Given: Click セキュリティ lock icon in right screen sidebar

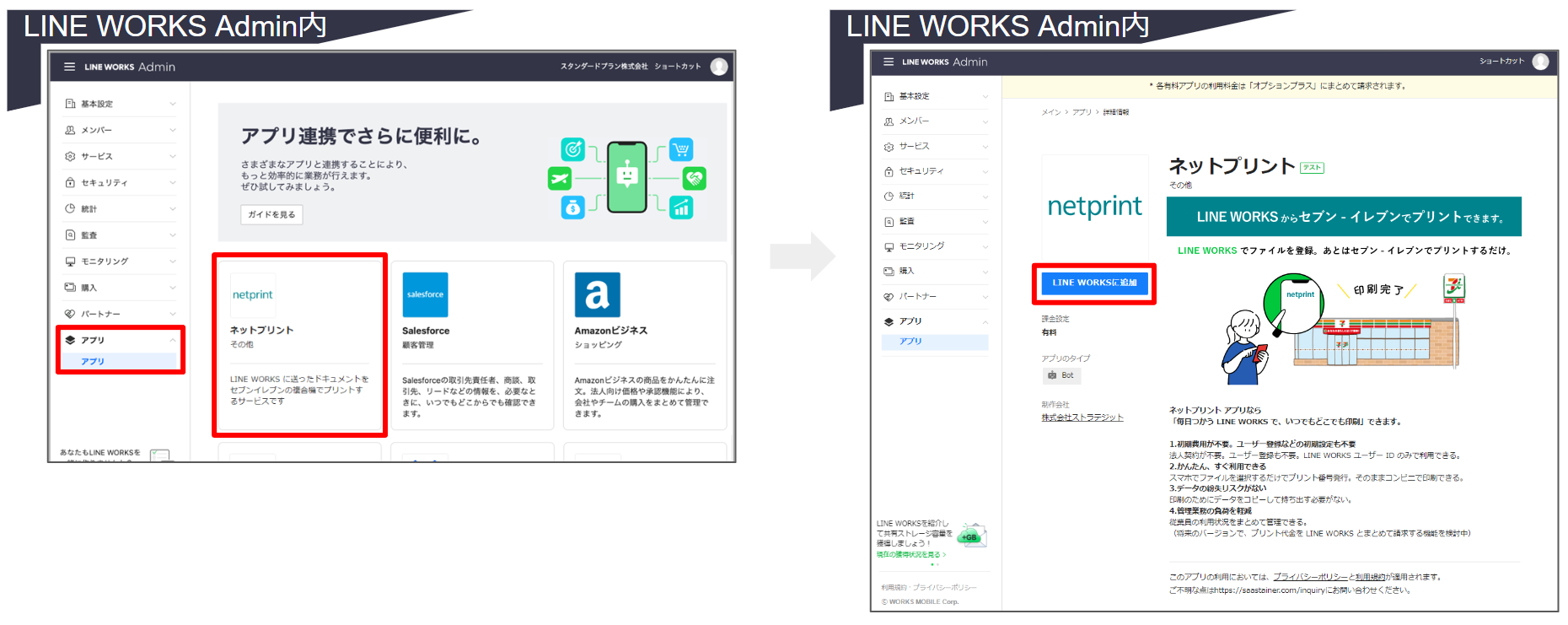Looking at the screenshot, I should (889, 171).
